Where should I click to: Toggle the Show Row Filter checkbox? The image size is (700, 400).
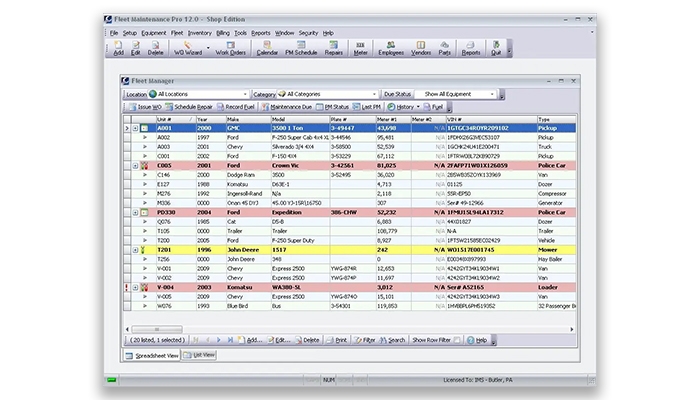tap(457, 340)
